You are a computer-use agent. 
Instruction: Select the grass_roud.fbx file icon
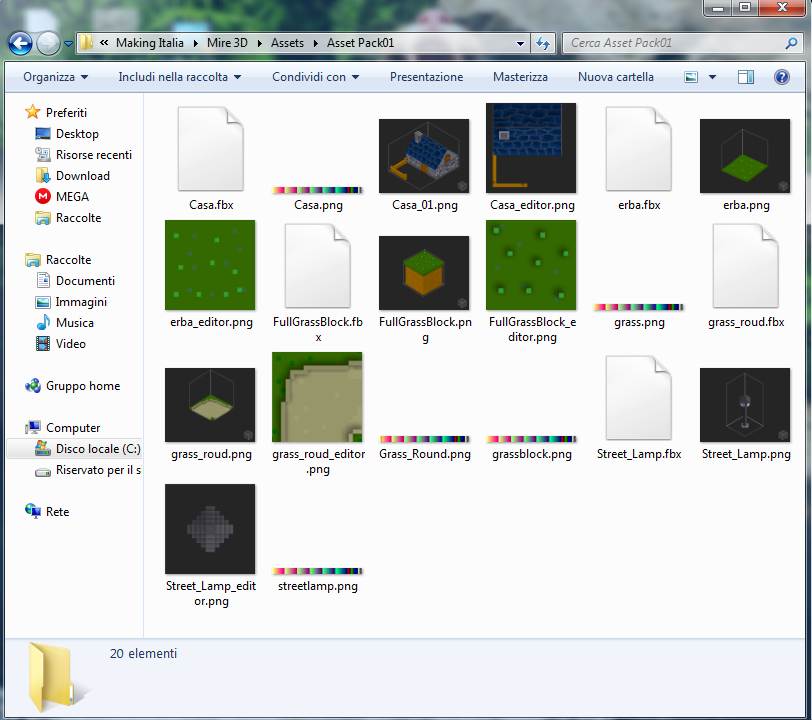(x=745, y=266)
